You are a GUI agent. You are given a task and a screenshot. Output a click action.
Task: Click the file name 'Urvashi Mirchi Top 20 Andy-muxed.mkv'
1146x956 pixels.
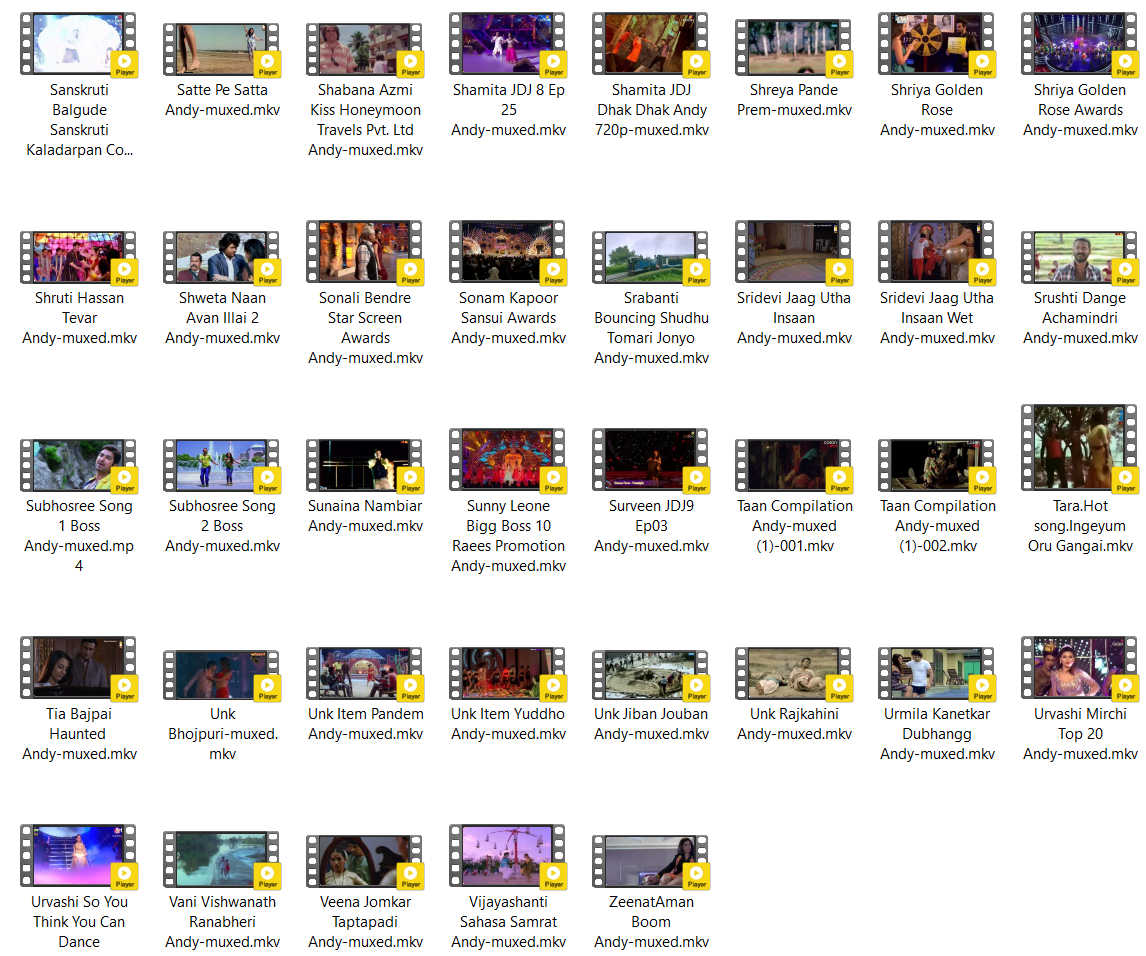[1080, 734]
